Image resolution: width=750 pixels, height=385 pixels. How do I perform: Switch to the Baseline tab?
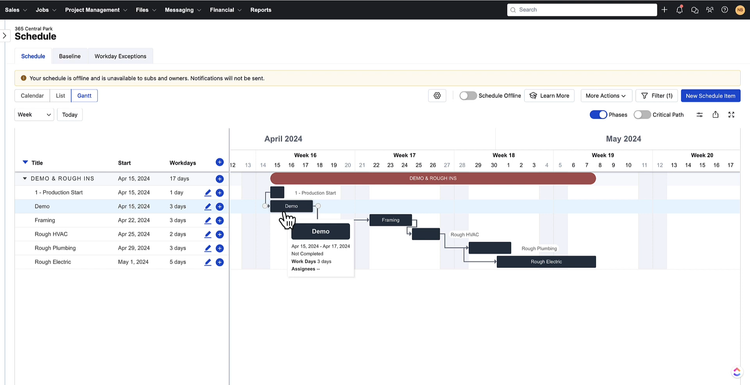[69, 56]
